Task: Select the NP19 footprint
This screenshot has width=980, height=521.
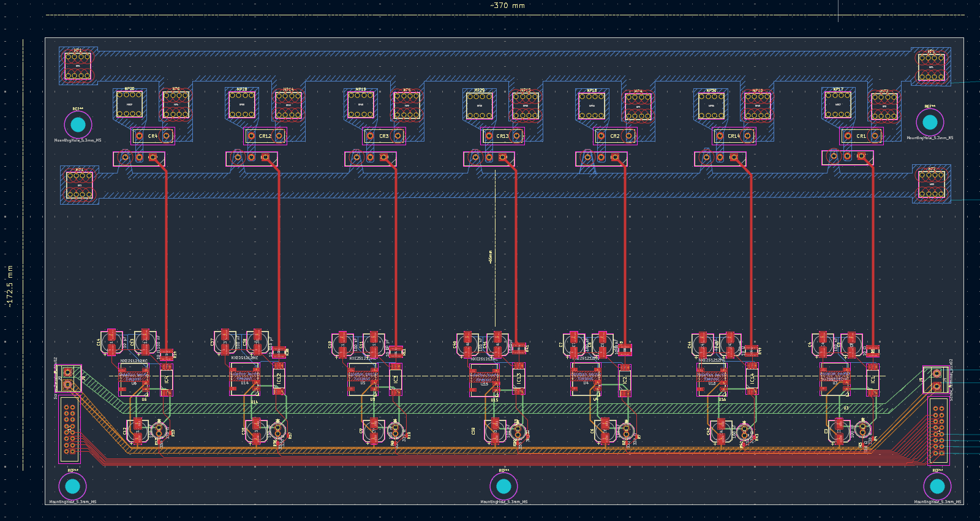Action: pyautogui.click(x=361, y=104)
